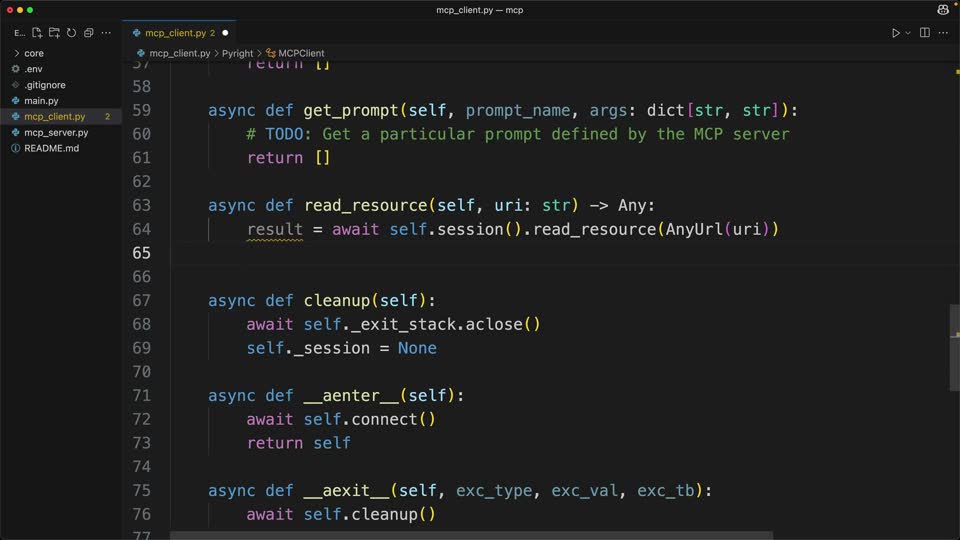
Task: Open mcp_server.py in the file tree
Action: (x=56, y=132)
